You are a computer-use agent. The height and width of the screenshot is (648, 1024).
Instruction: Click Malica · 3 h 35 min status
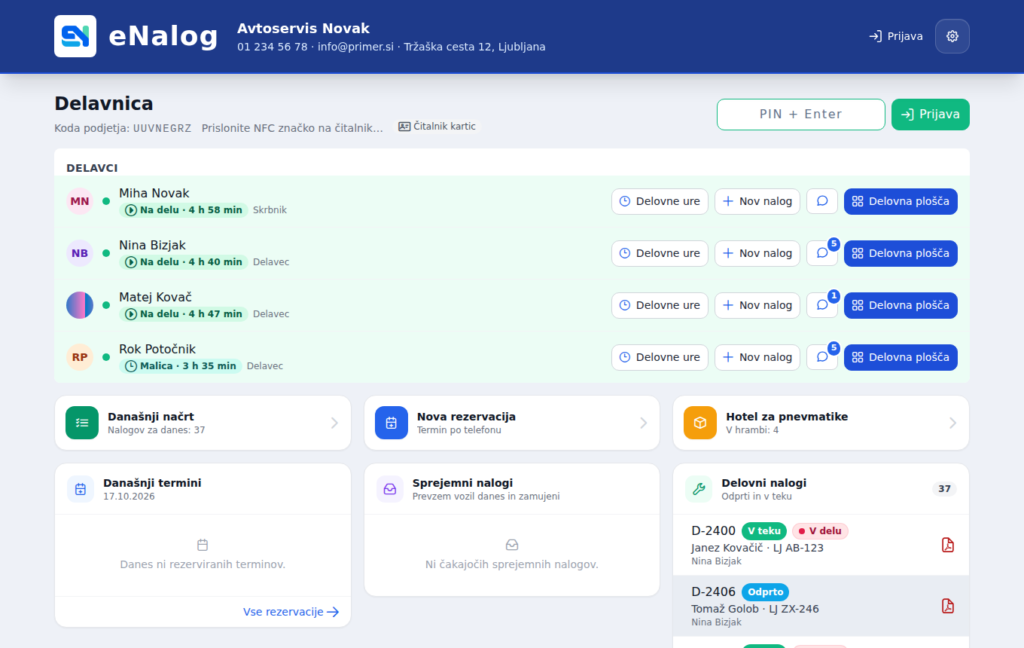(x=180, y=366)
